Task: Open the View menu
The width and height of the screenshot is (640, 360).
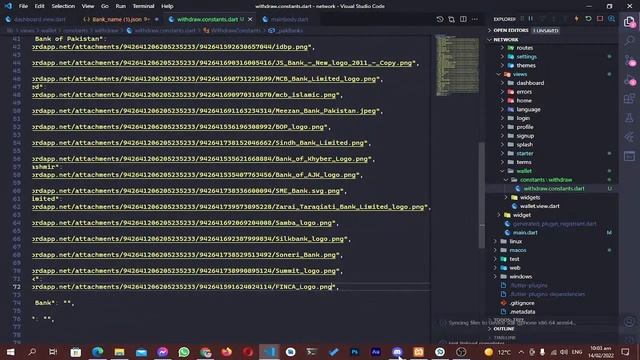Action: (x=87, y=6)
